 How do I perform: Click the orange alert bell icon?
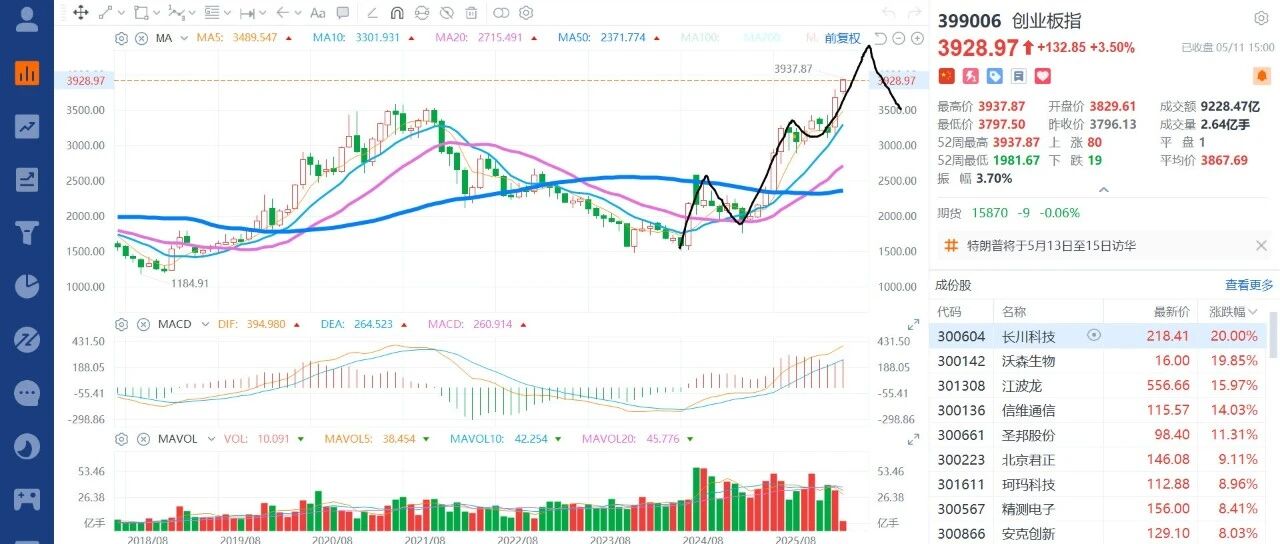point(1261,76)
